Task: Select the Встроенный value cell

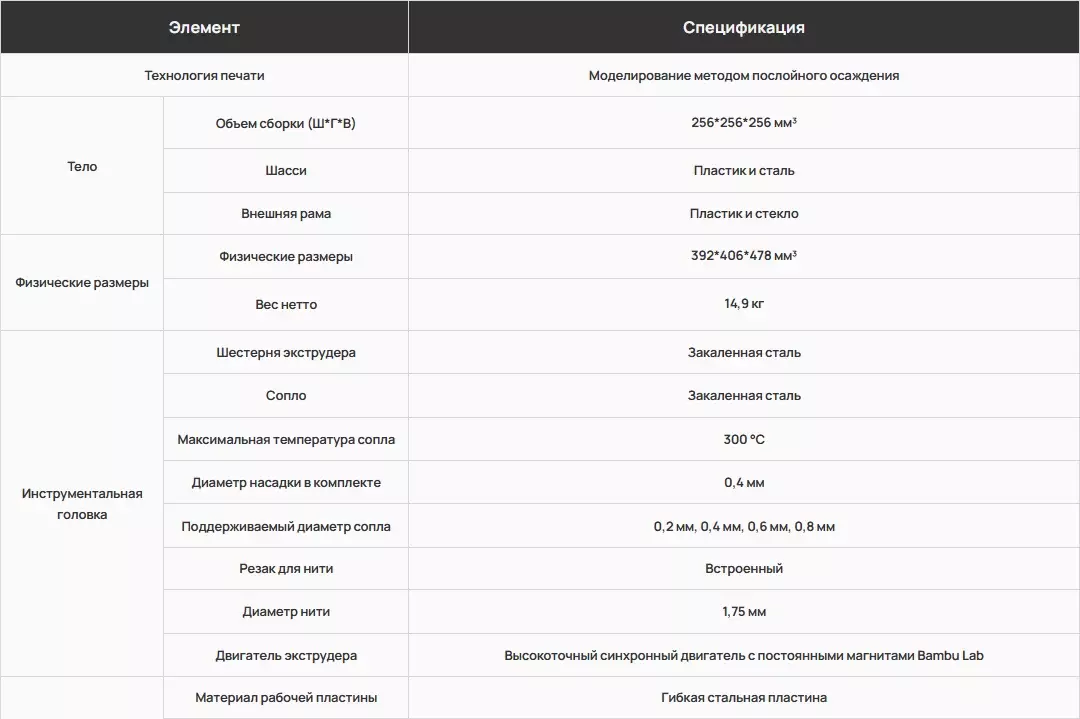Action: click(x=744, y=569)
